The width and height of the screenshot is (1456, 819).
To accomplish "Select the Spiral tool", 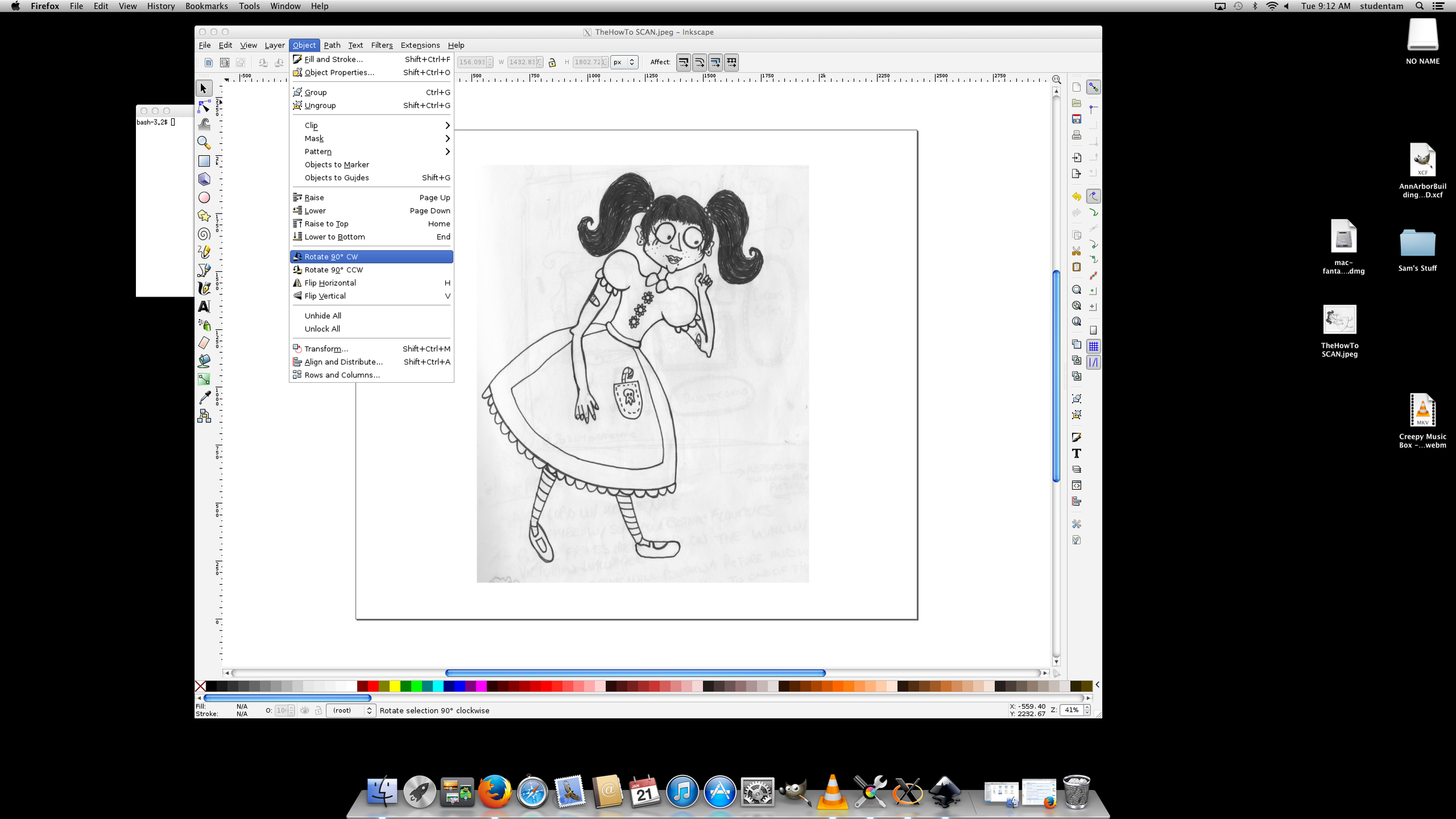I will 204,234.
